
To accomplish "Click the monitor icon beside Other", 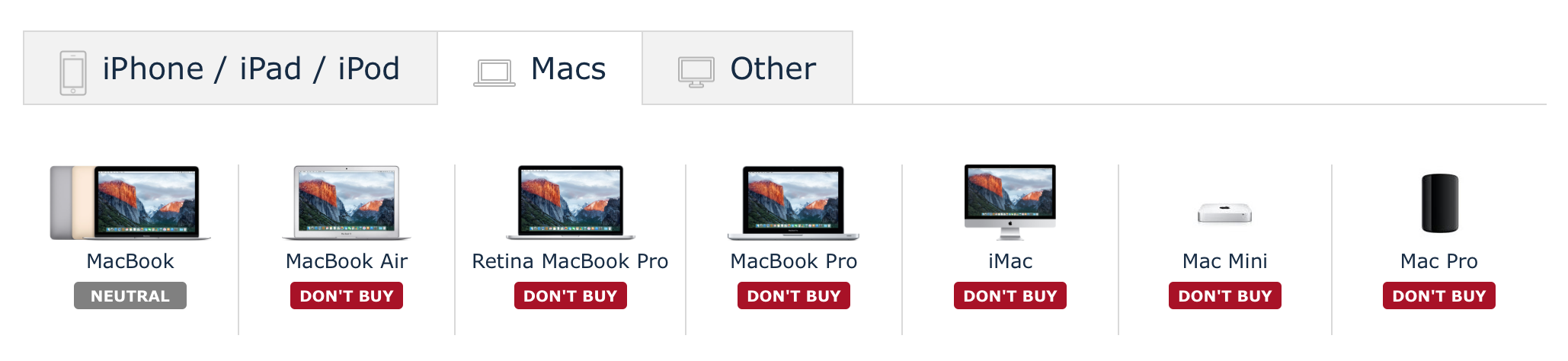I will click(x=696, y=73).
